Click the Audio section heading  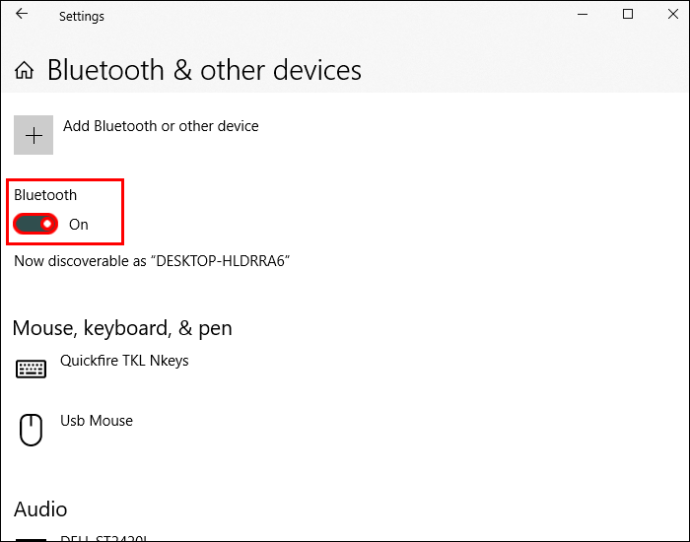tap(41, 509)
